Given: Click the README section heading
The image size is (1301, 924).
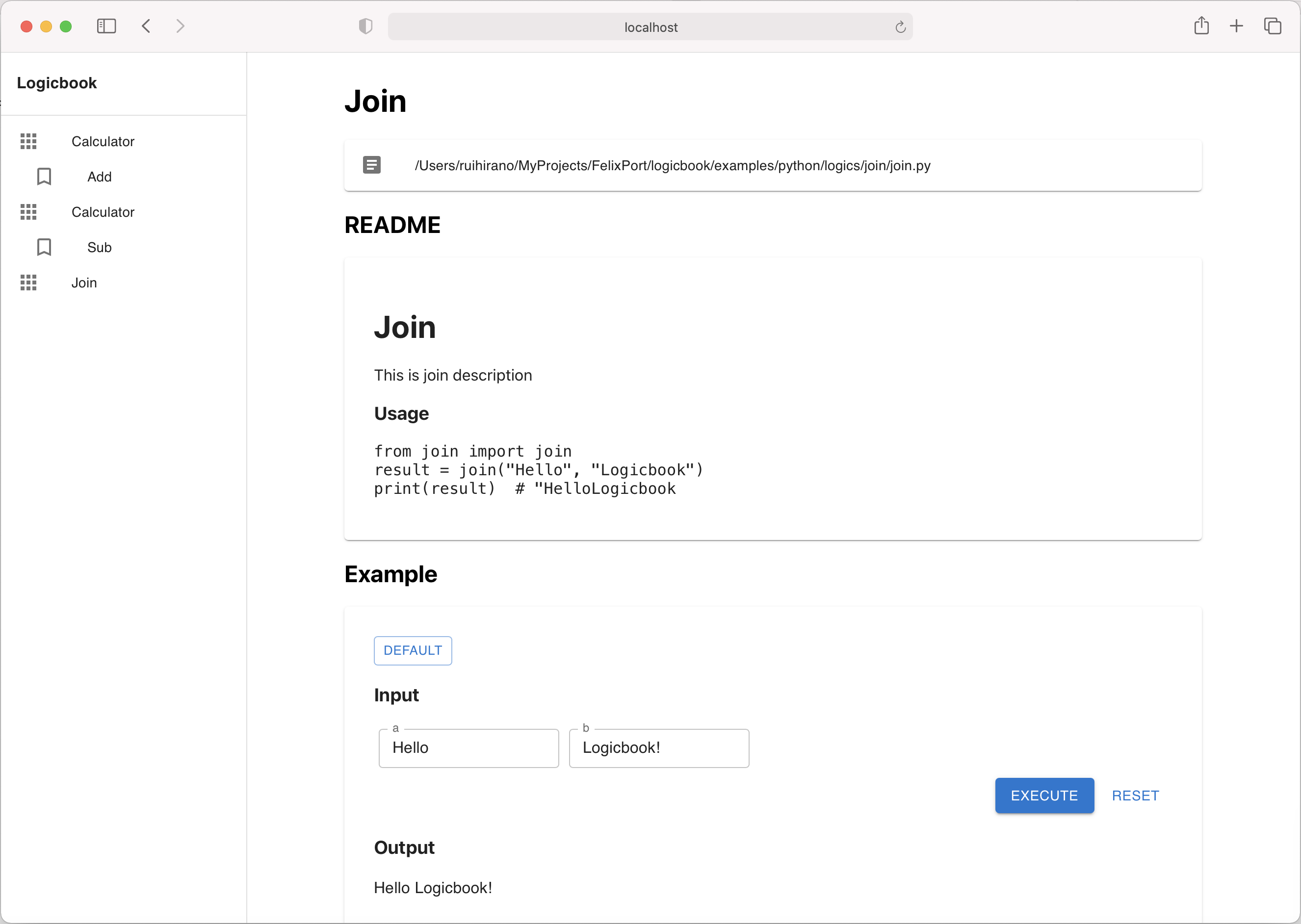Looking at the screenshot, I should pyautogui.click(x=392, y=225).
